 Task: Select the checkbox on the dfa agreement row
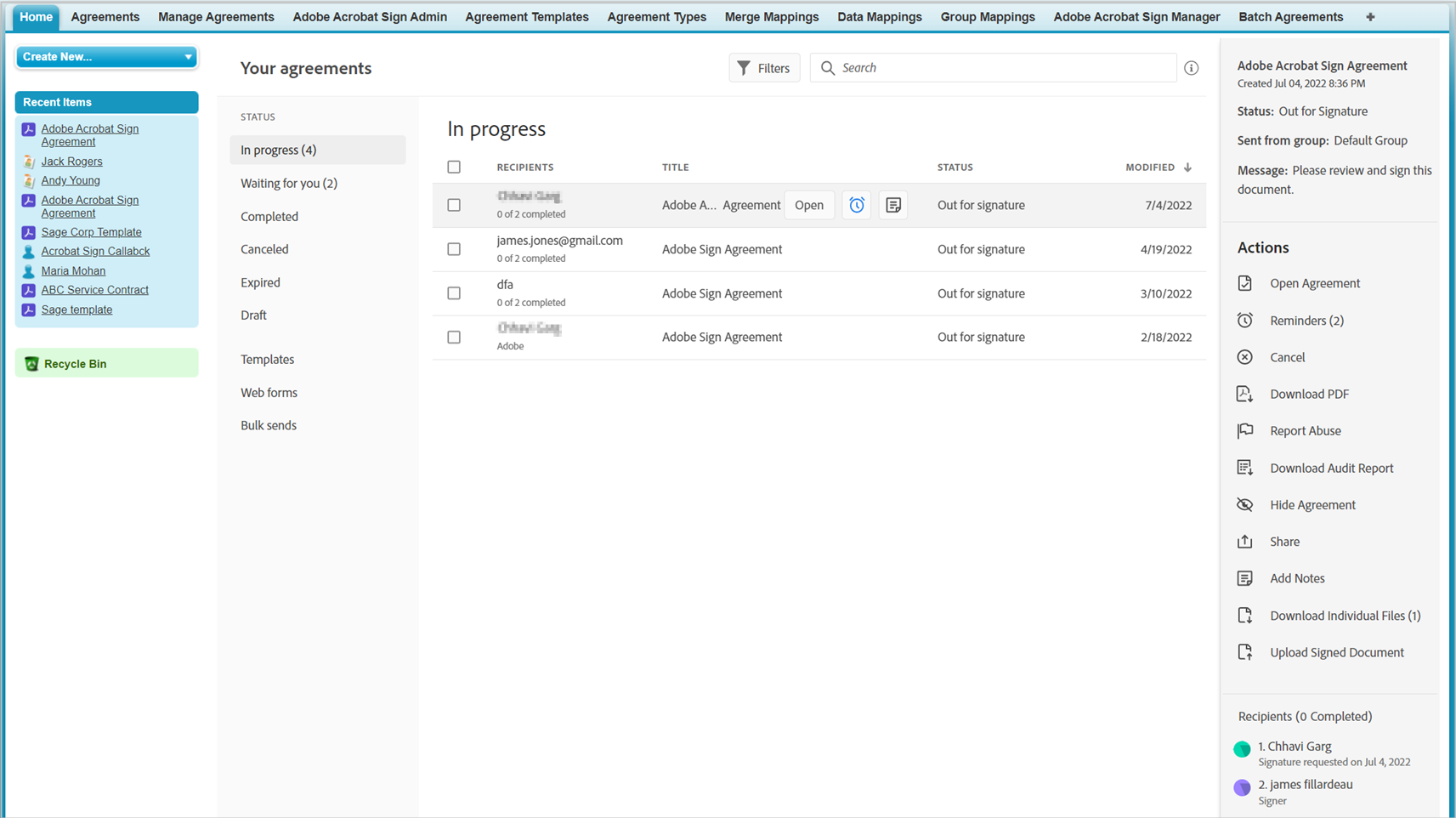(x=453, y=293)
